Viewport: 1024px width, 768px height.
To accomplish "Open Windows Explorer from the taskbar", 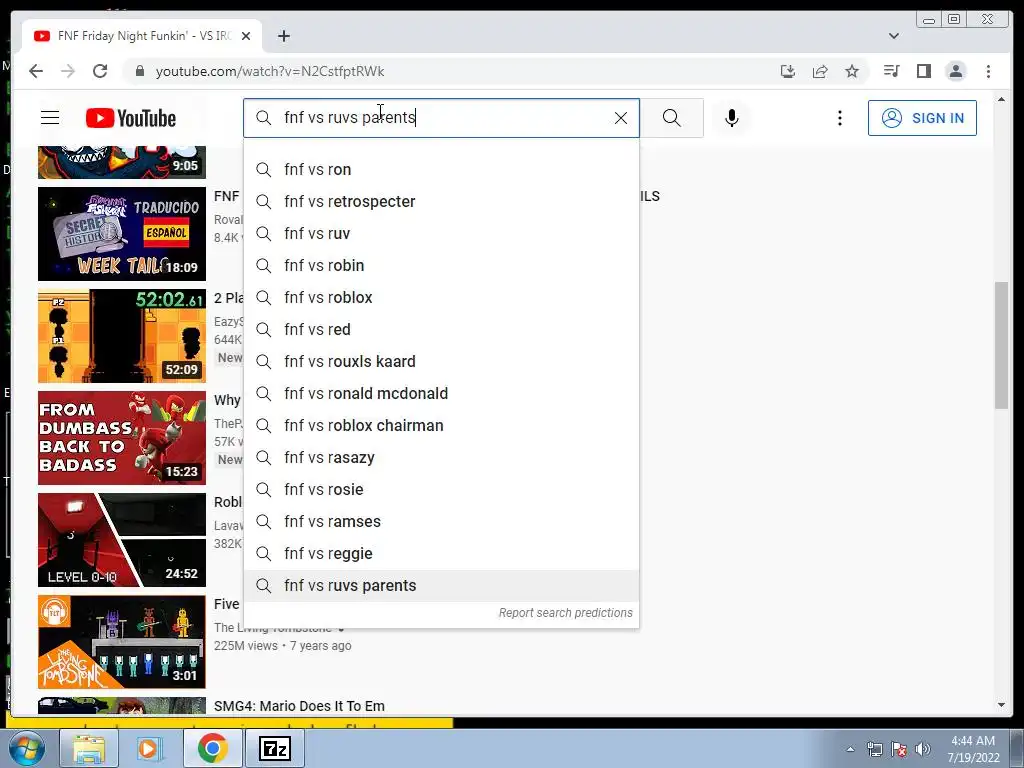I will point(89,748).
